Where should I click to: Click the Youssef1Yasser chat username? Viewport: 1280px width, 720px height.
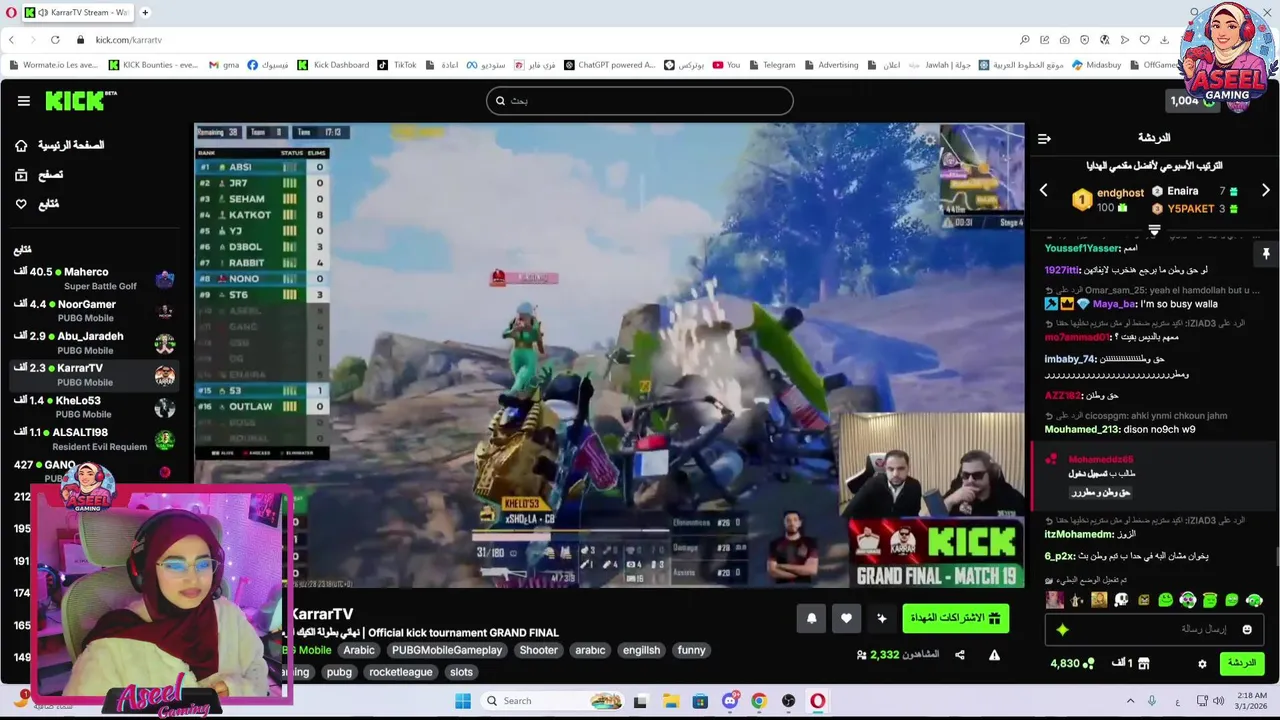tap(1082, 248)
